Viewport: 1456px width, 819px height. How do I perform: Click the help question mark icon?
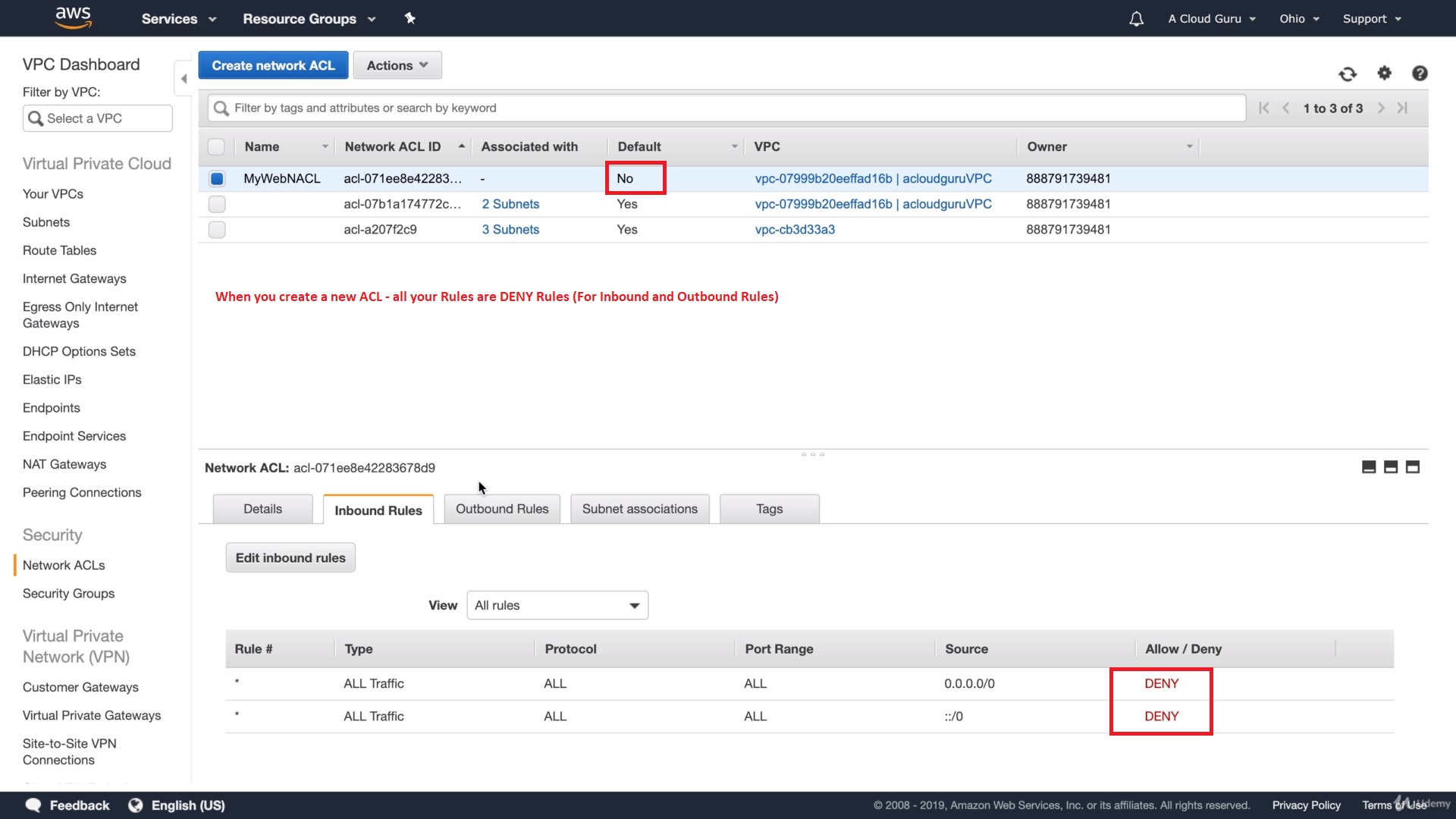point(1420,73)
